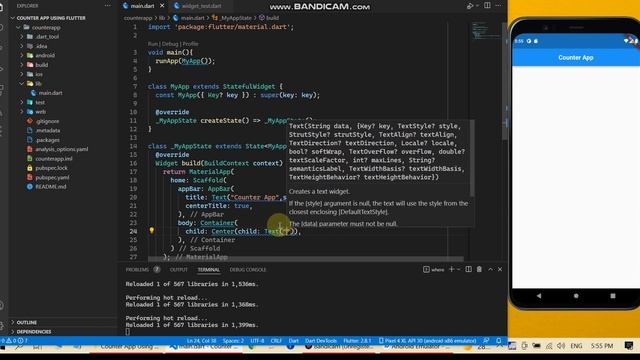Click the feedback icon in status bar
The width and height of the screenshot is (640, 360).
(x=486, y=340)
